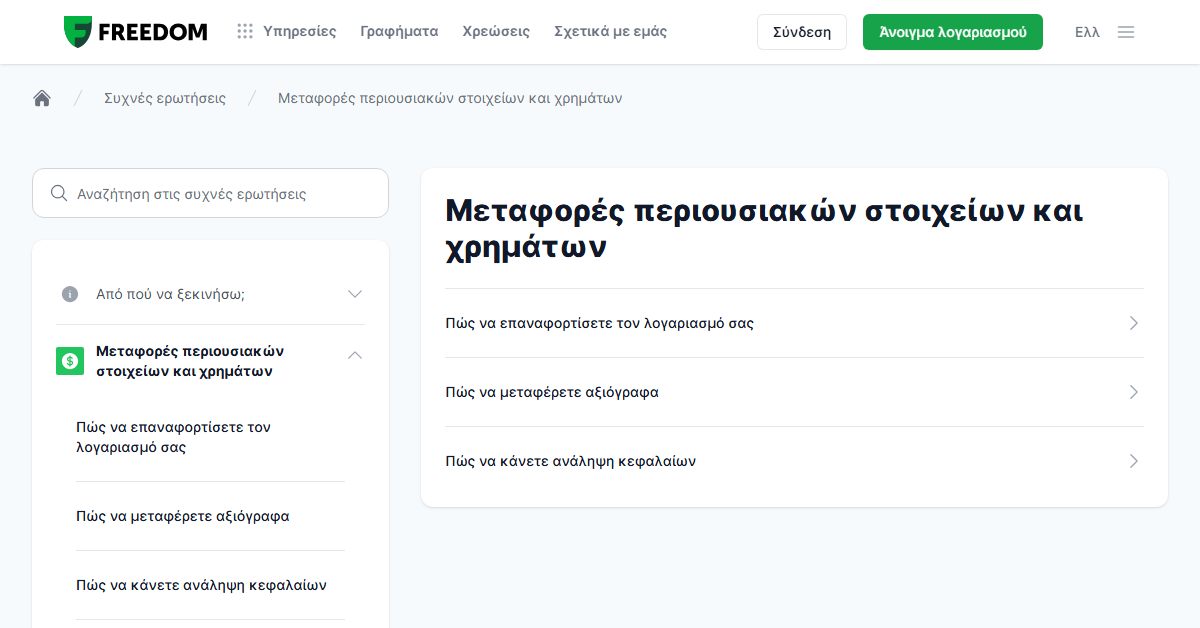Click the info icon beside Από πού να ξεκινήσω
Screen dimensions: 1200x628
click(70, 294)
